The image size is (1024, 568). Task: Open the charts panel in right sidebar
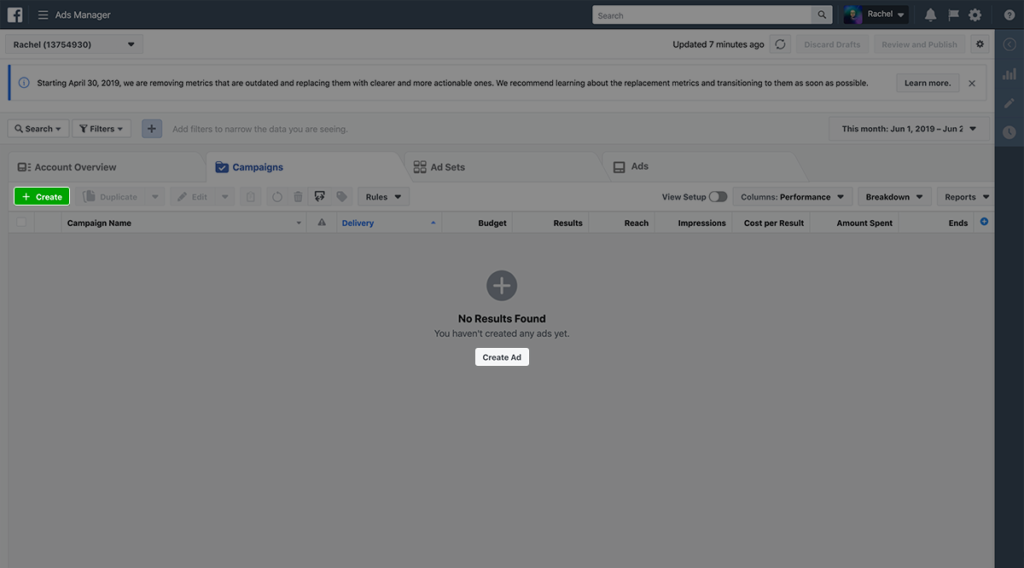point(1009,73)
